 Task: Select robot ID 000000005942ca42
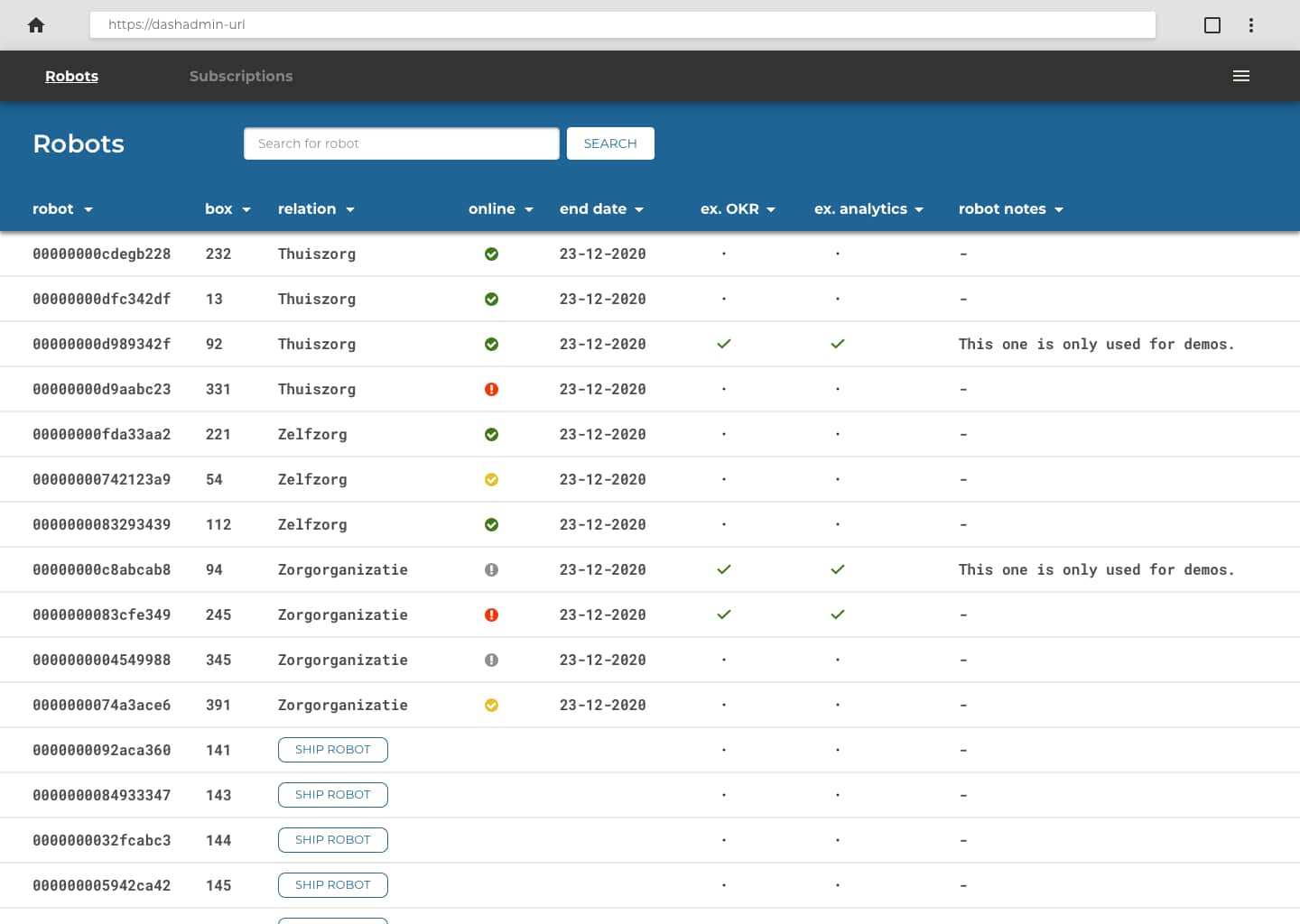[x=102, y=885]
